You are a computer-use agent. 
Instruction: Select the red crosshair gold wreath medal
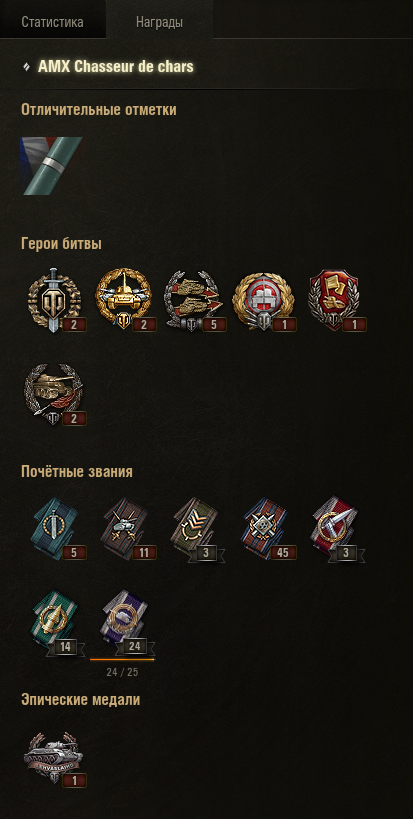264,300
